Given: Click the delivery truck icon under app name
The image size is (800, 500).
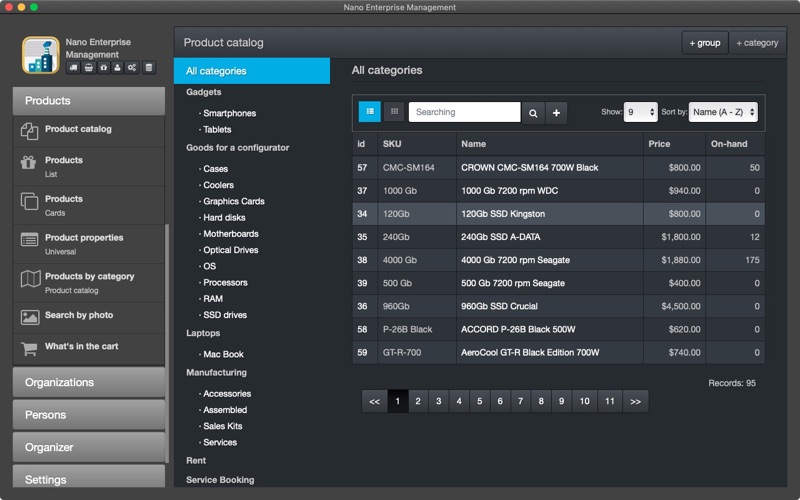Looking at the screenshot, I should coord(73,68).
